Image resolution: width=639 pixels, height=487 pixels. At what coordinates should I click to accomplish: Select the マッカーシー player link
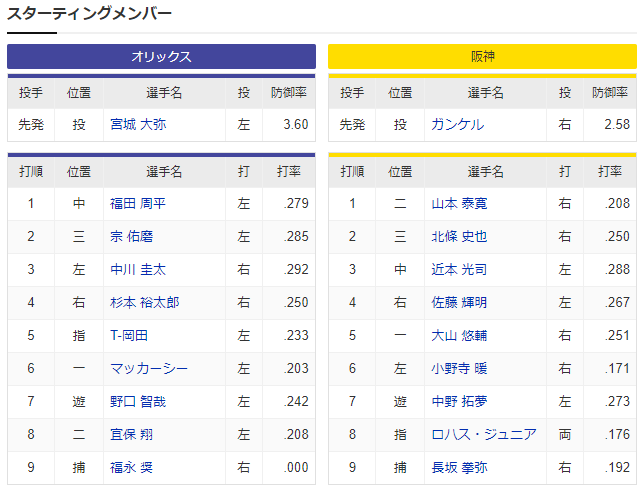149,368
